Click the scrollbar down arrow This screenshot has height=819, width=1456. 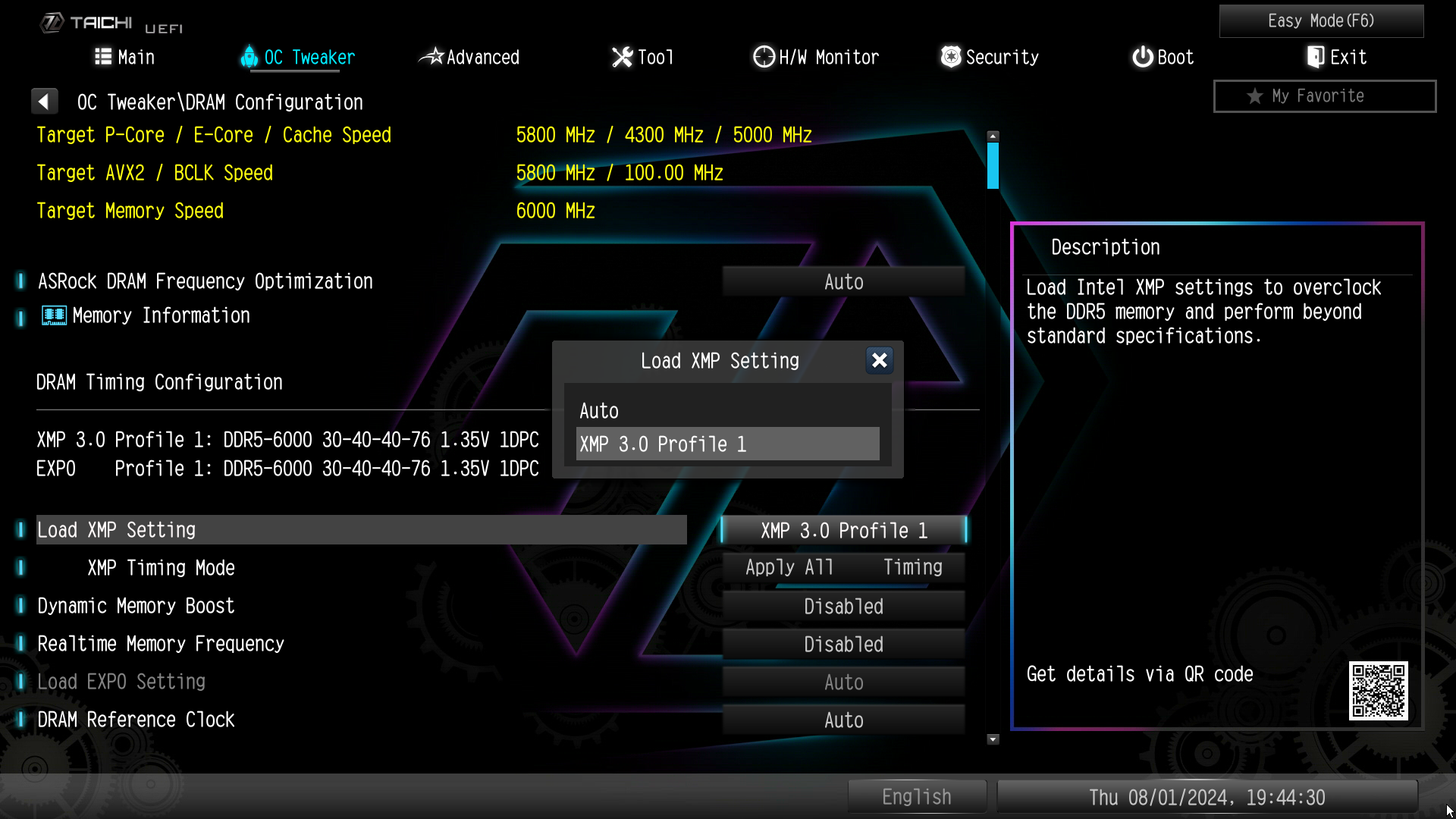pyautogui.click(x=993, y=739)
